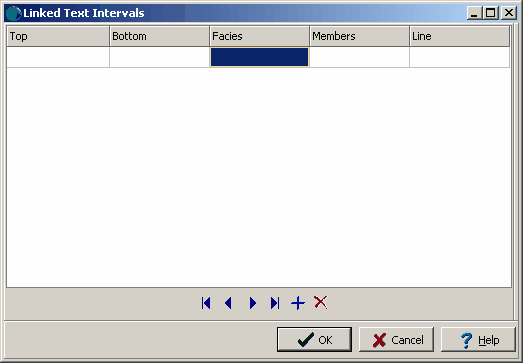Close the Linked Text Intervals window

[509, 13]
